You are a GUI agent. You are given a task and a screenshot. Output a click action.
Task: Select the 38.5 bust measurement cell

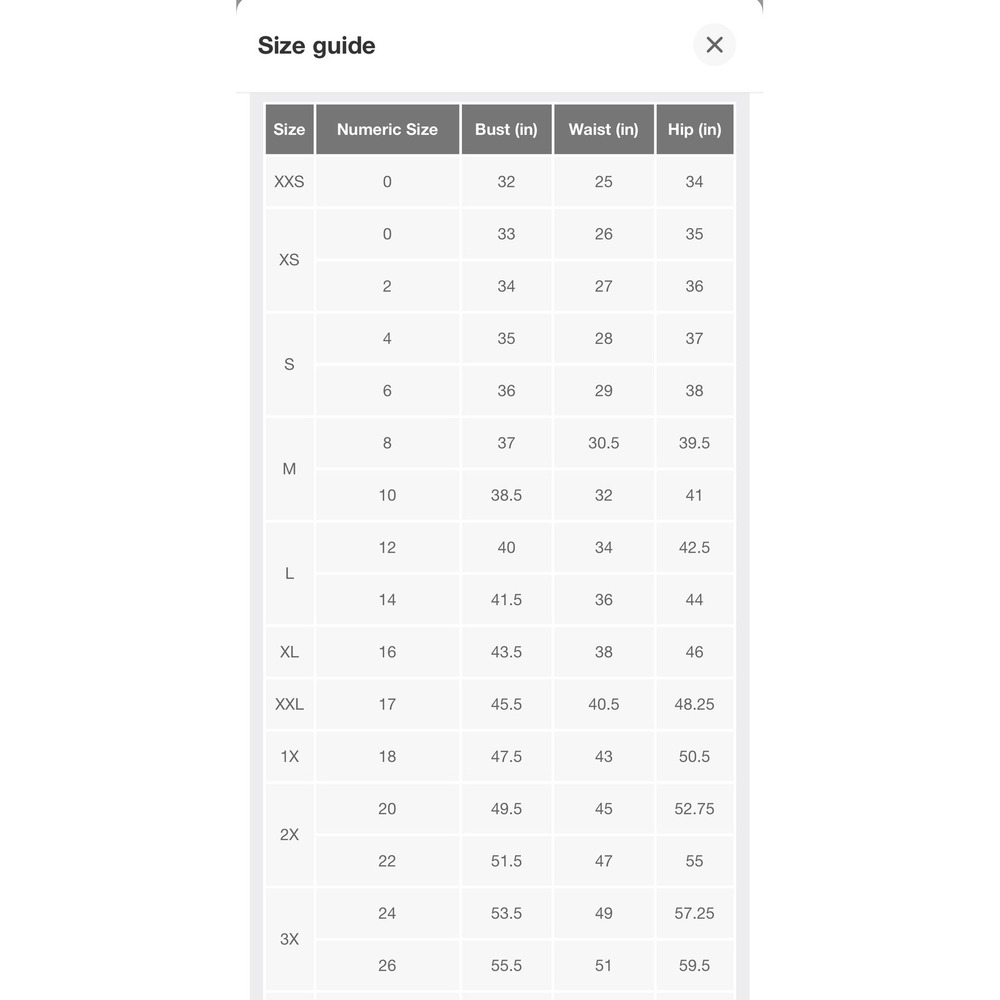click(x=506, y=495)
